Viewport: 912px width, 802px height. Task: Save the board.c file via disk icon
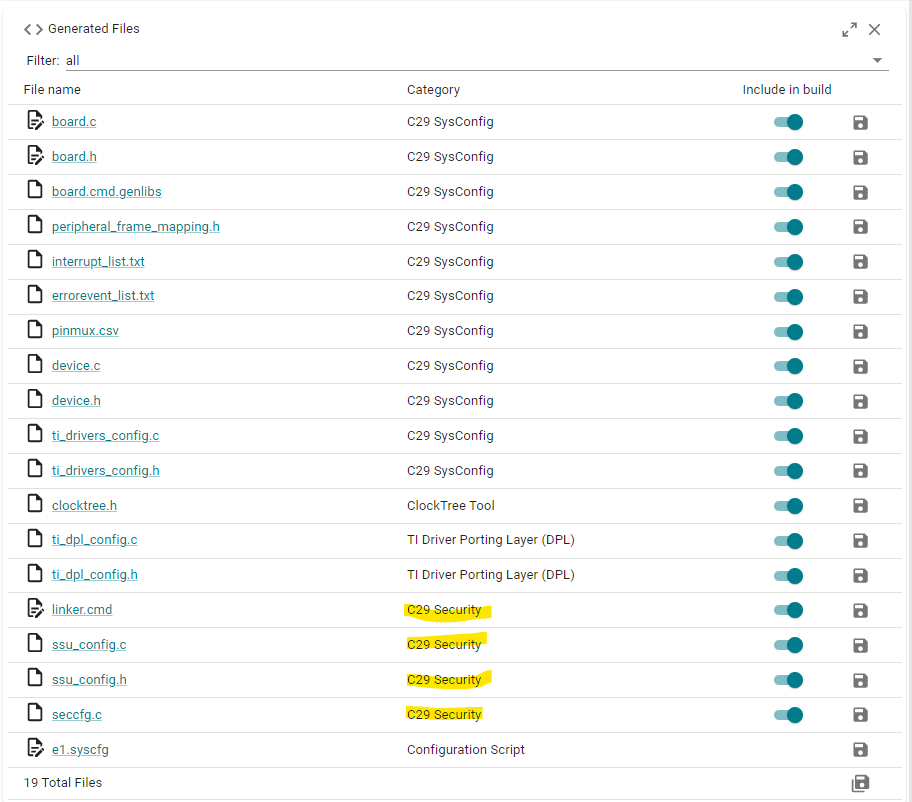pyautogui.click(x=860, y=122)
